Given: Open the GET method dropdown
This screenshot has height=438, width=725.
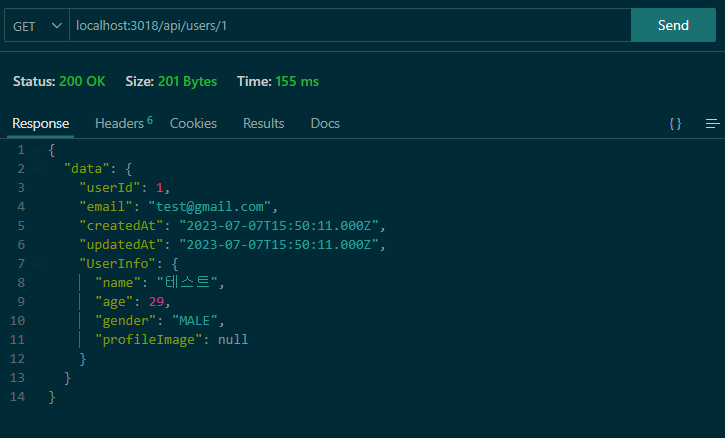Looking at the screenshot, I should 37,25.
